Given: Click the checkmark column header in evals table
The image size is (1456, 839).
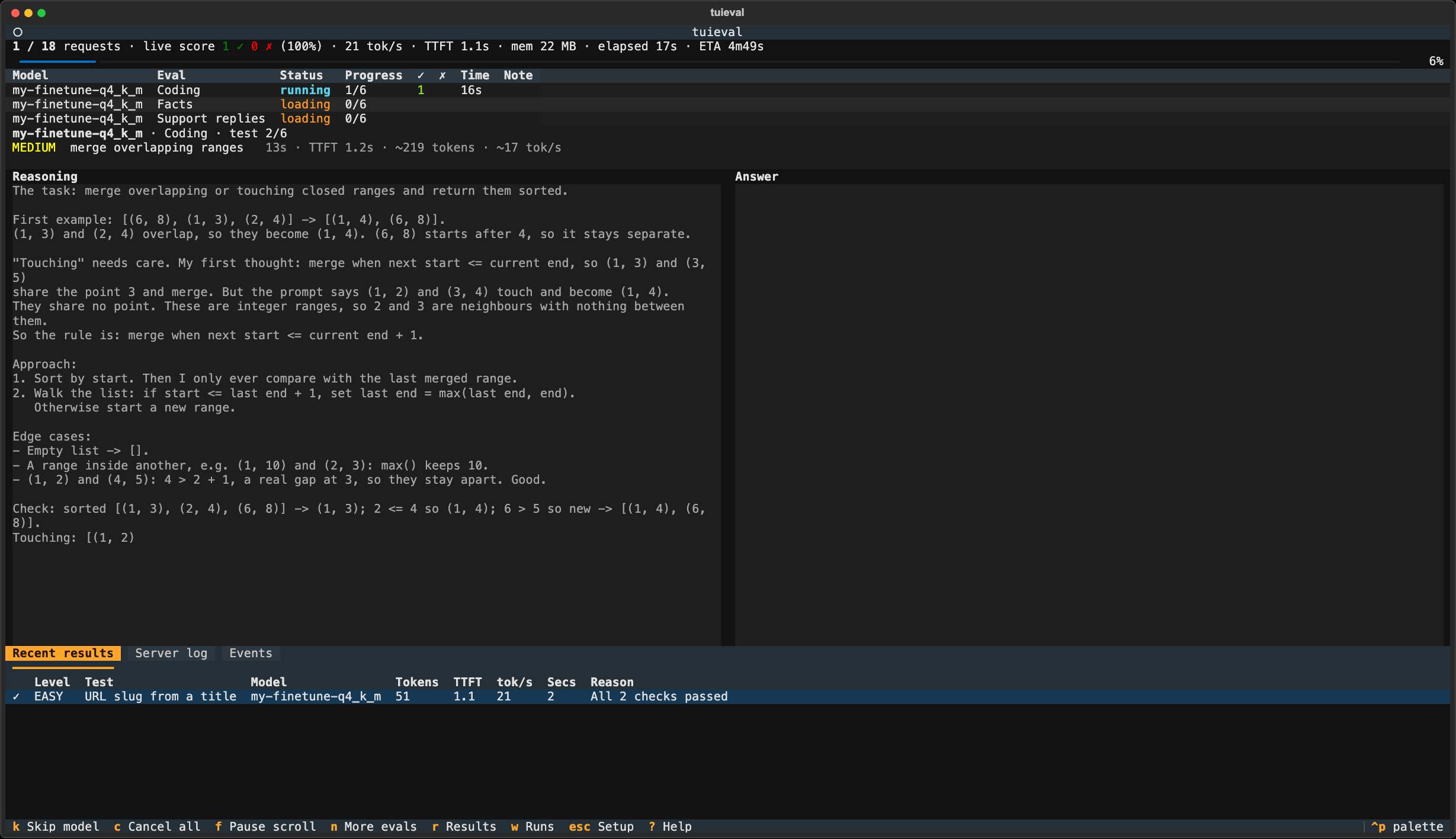Looking at the screenshot, I should (x=421, y=75).
